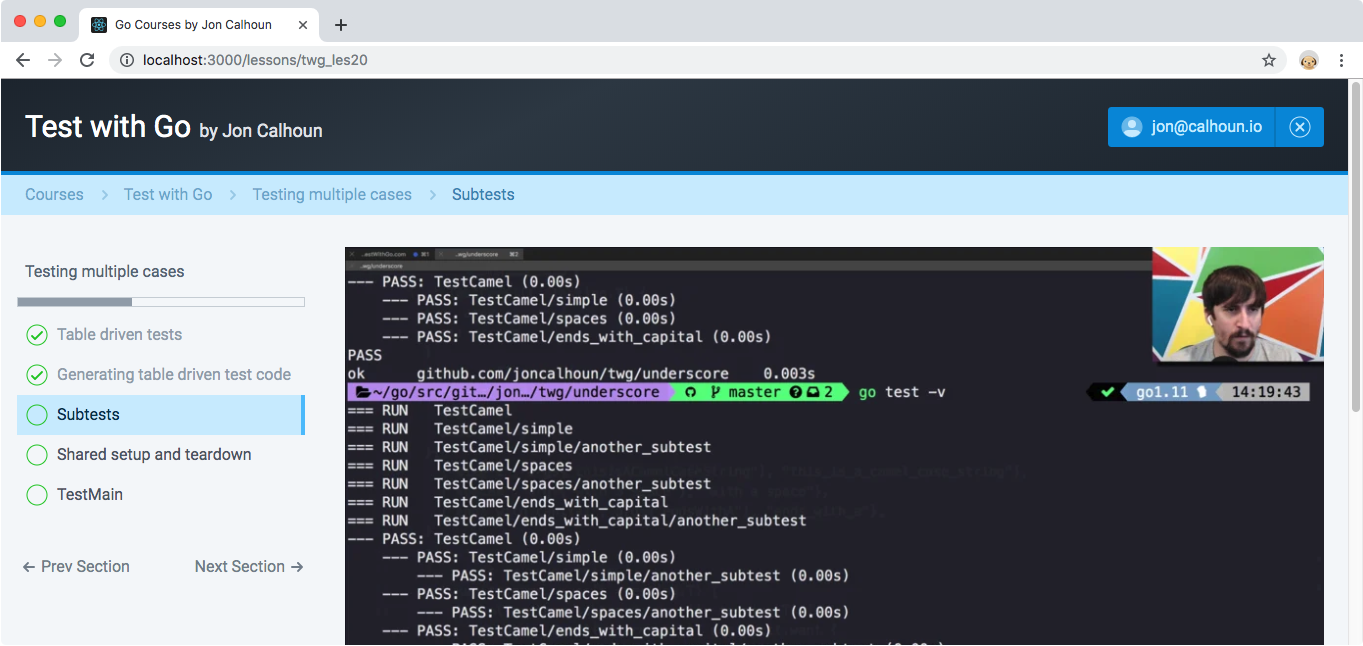This screenshot has height=646, width=1363.
Task: Mark the Subtests lesson circle
Action: tap(37, 415)
